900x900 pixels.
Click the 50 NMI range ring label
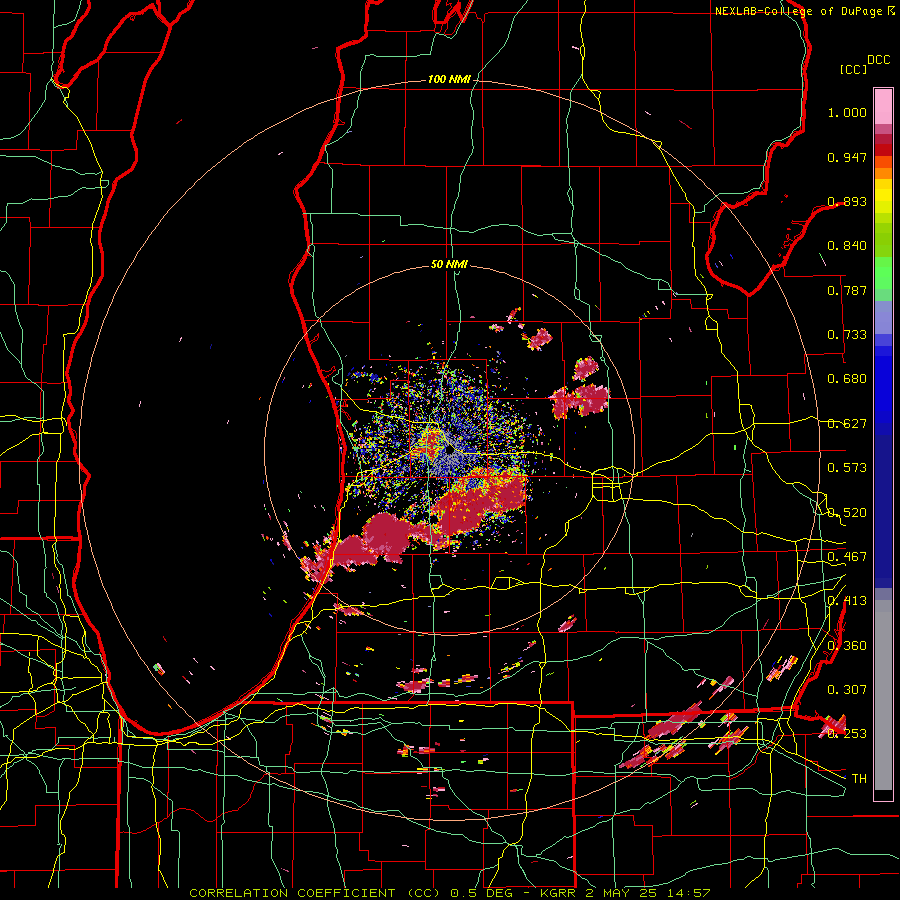pos(449,264)
